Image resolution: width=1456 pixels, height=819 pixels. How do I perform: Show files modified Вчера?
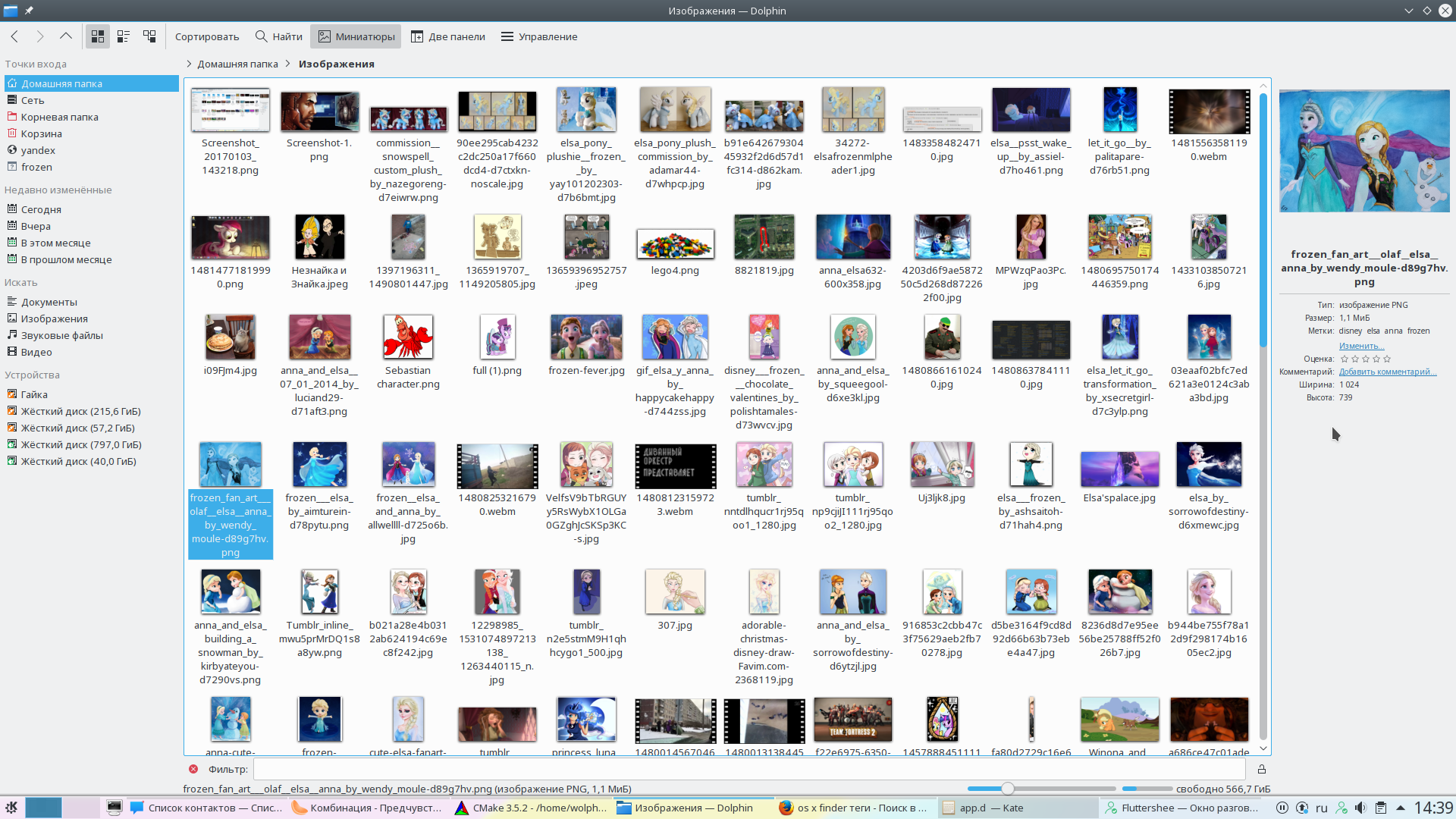coord(91,226)
